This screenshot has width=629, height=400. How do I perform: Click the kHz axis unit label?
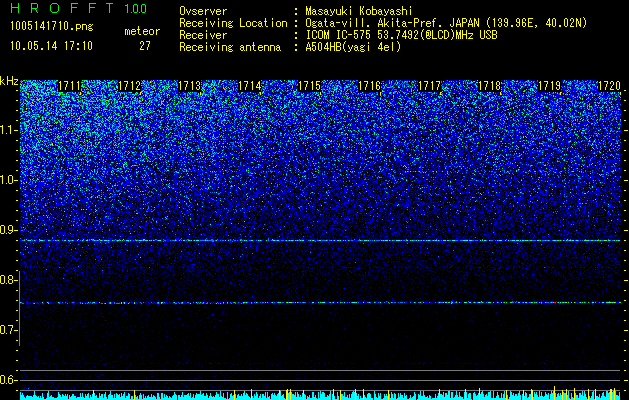(x=9, y=81)
